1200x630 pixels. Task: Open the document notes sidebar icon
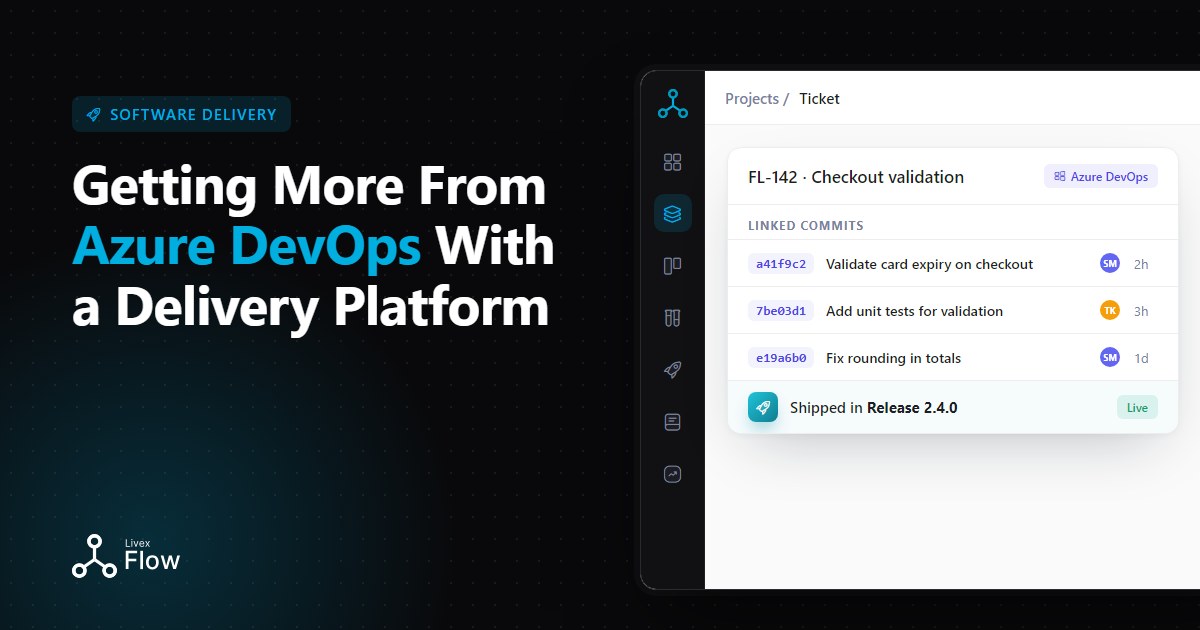(x=673, y=422)
